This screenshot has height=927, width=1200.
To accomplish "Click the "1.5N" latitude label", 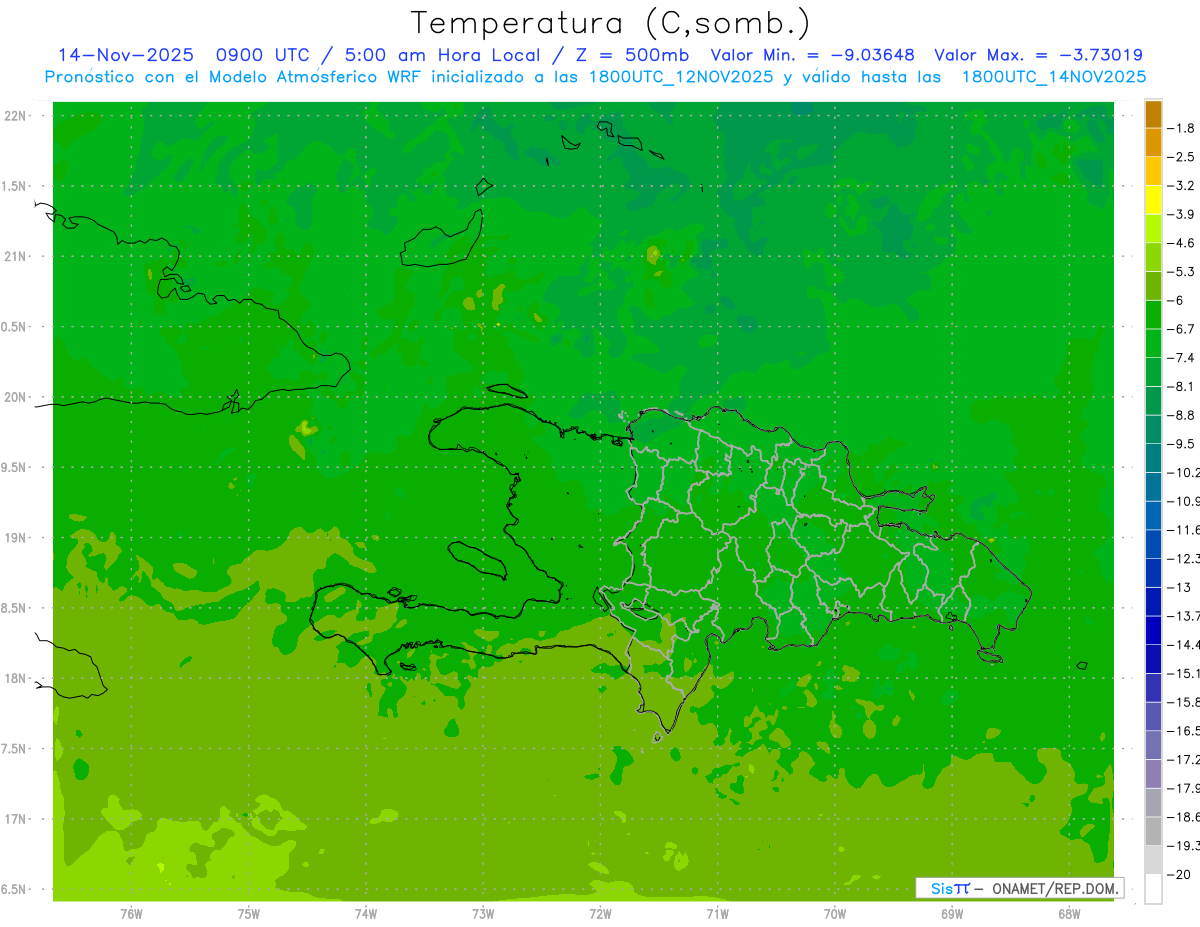I will (x=16, y=186).
